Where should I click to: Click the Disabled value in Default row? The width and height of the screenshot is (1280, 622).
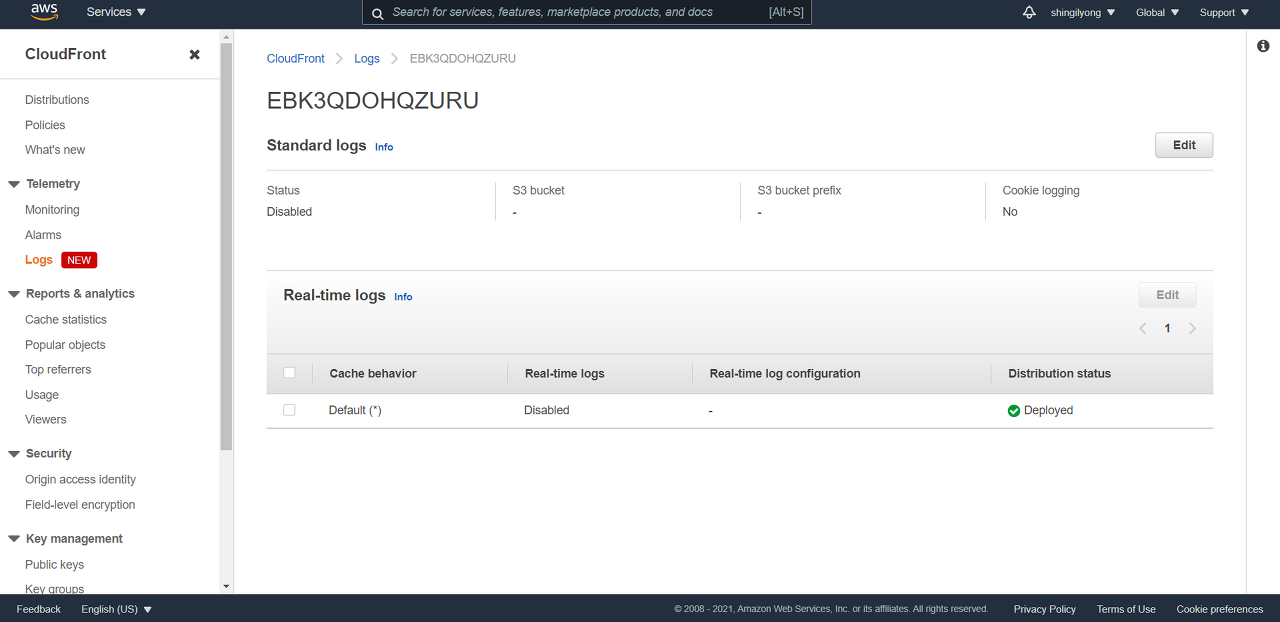547,410
